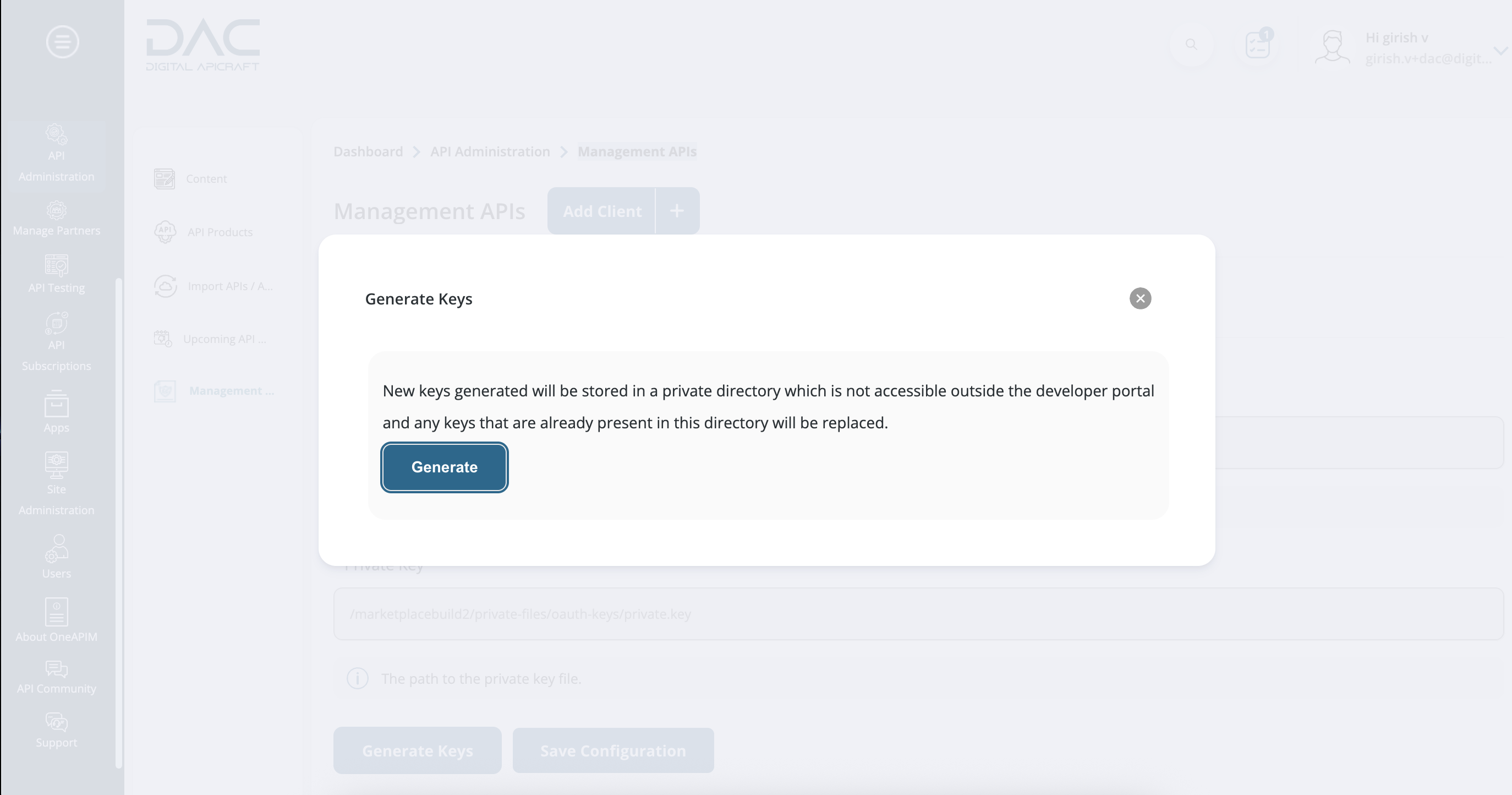Open API Testing in the sidebar

(56, 274)
